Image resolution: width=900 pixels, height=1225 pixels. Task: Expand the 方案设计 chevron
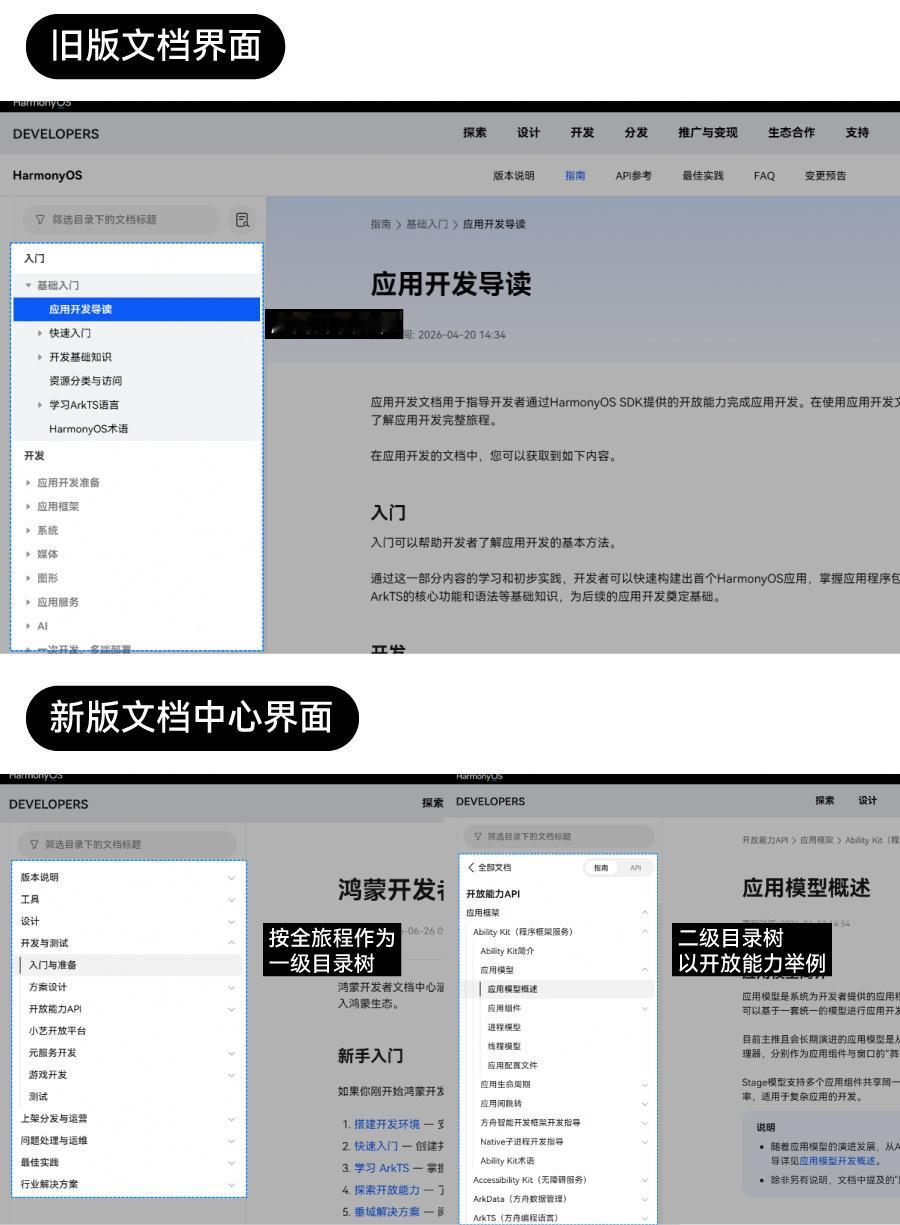click(232, 987)
